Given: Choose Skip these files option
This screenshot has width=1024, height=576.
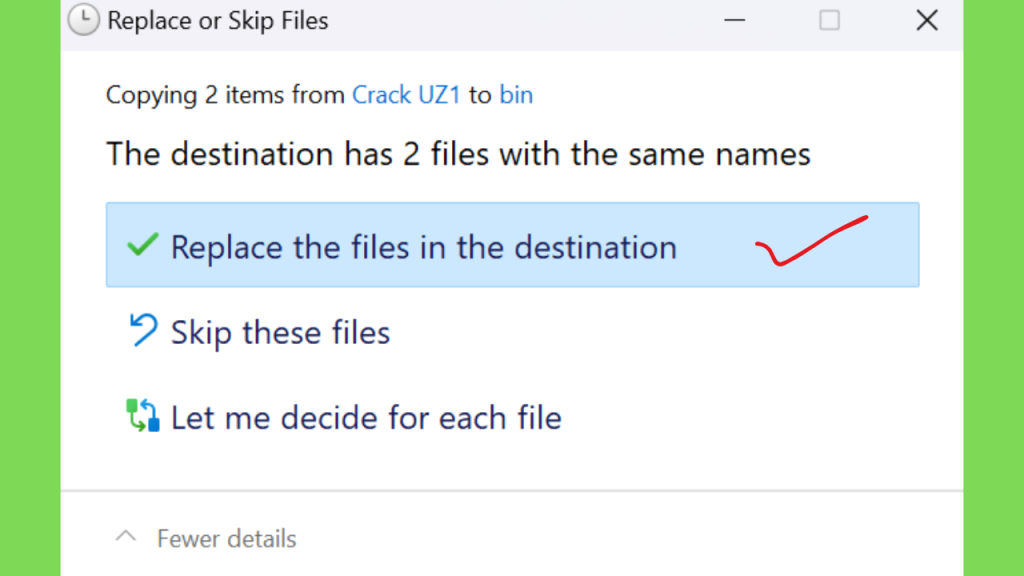Looking at the screenshot, I should click(280, 332).
